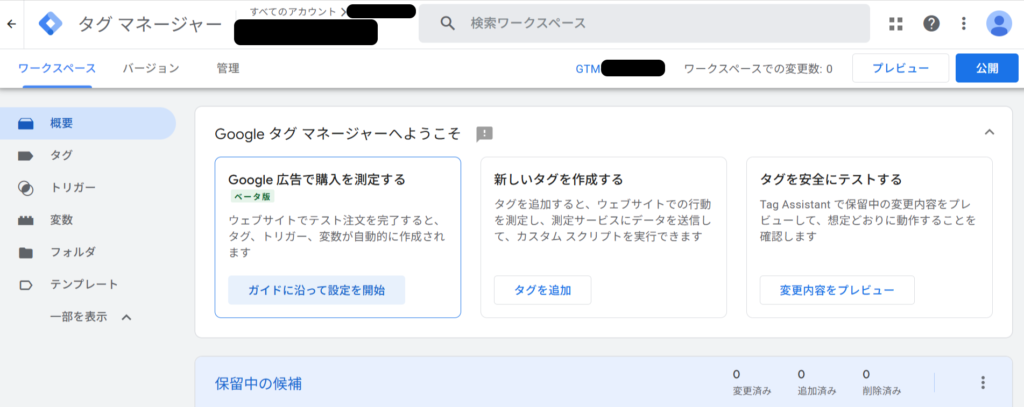The height and width of the screenshot is (407, 1024).
Task: Click the テンプレート outline icon in sidebar
Action: 25,285
